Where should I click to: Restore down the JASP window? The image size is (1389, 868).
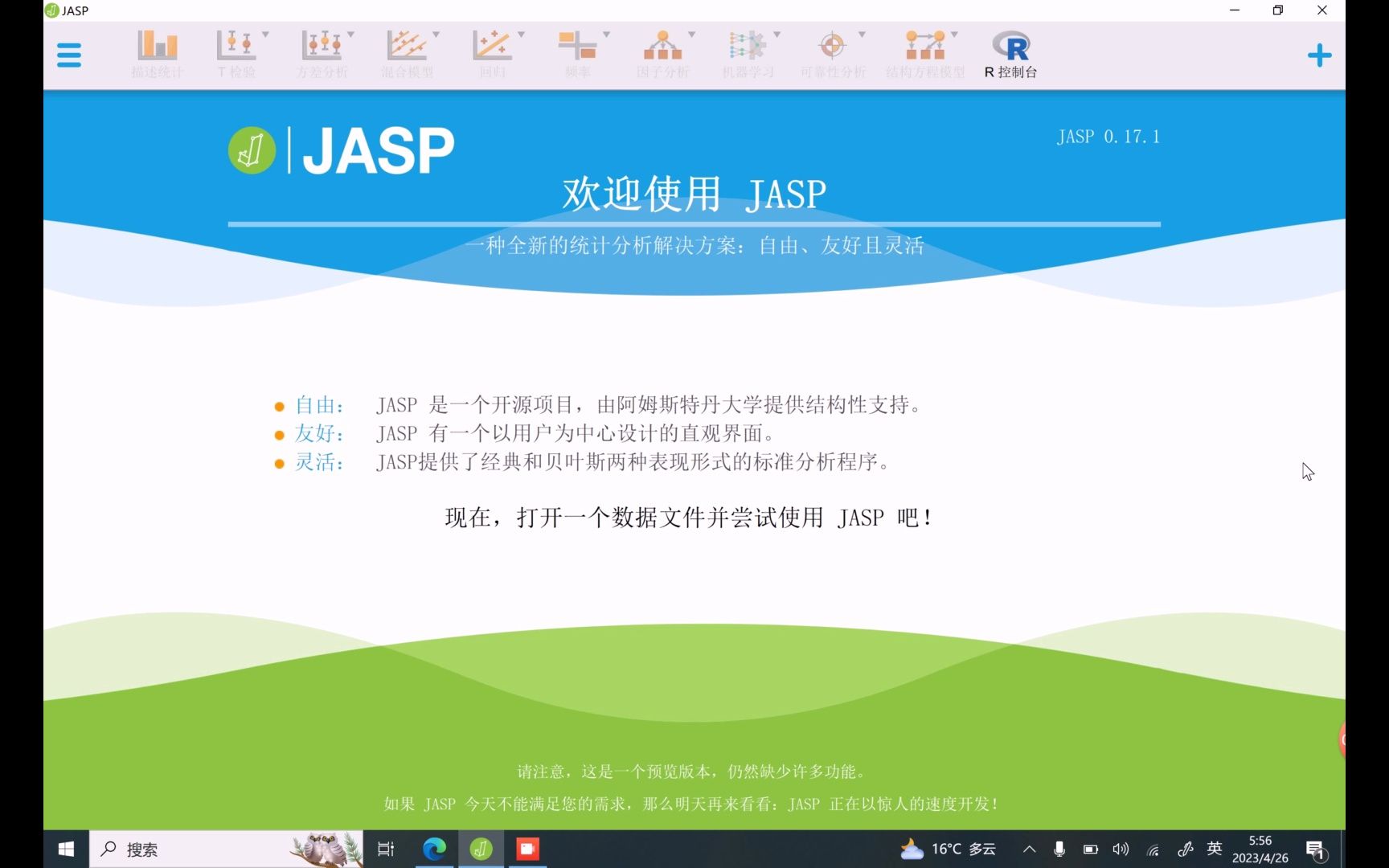click(1278, 10)
